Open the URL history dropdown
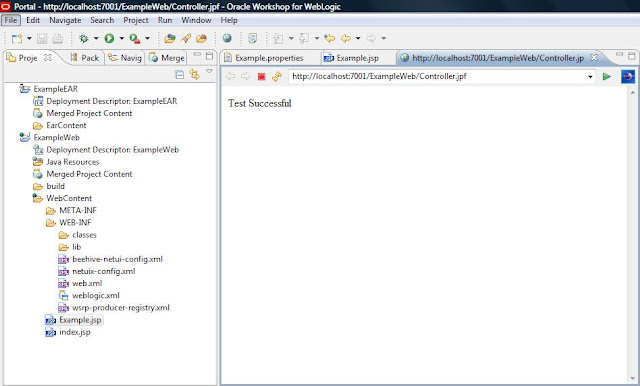 [590, 77]
